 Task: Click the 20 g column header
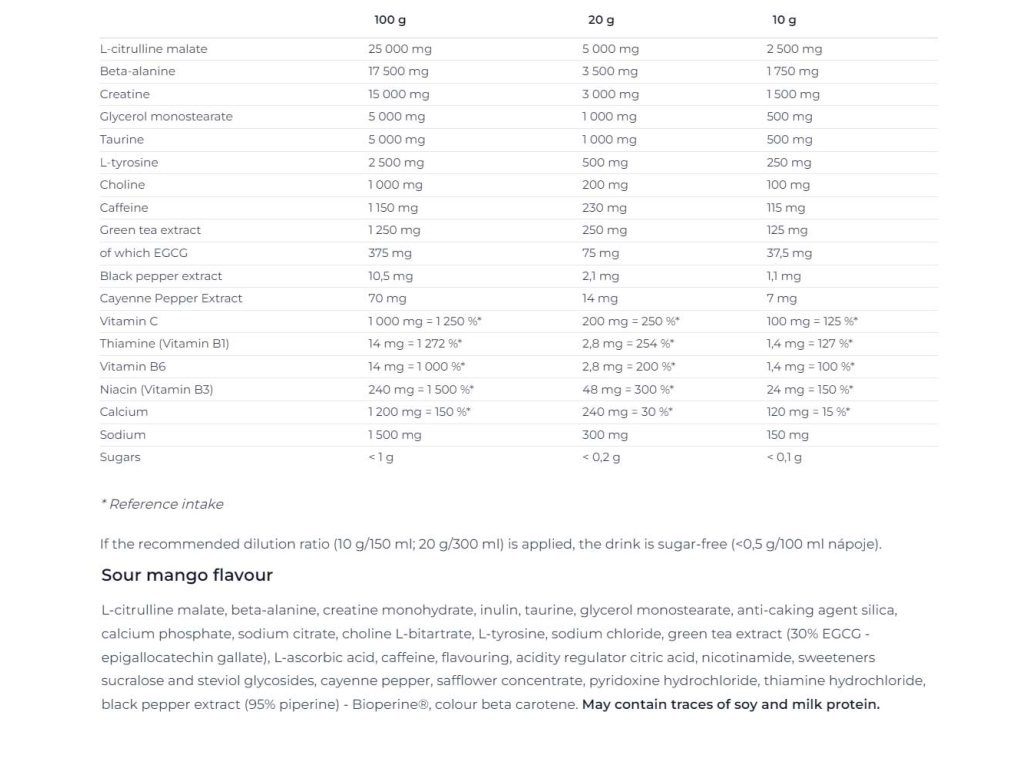click(x=601, y=20)
